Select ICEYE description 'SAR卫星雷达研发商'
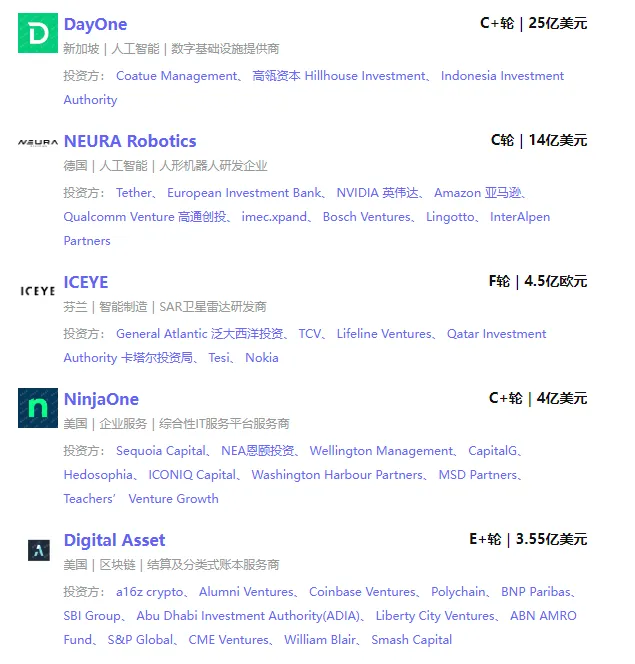635x664 pixels. (213, 307)
